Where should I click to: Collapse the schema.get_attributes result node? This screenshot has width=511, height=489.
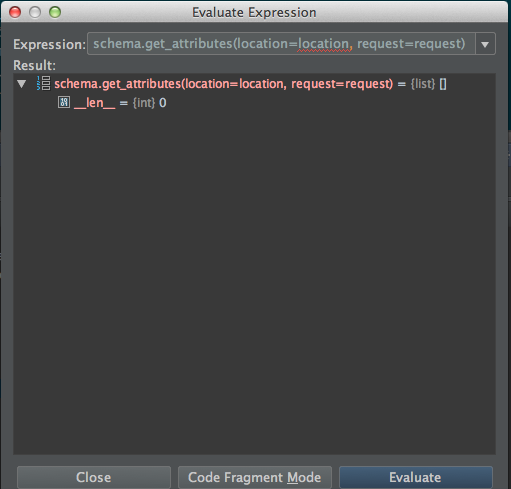pyautogui.click(x=22, y=84)
